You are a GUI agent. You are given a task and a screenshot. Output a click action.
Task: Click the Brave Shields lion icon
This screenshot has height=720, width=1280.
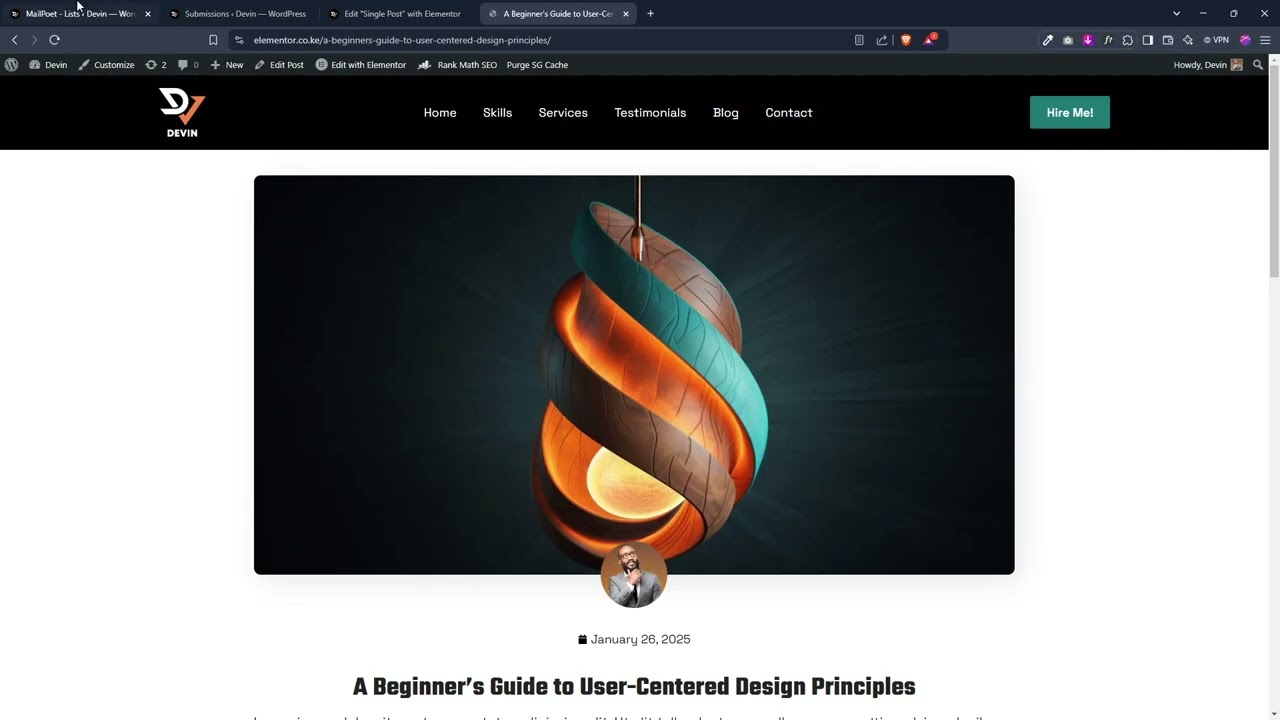click(906, 40)
